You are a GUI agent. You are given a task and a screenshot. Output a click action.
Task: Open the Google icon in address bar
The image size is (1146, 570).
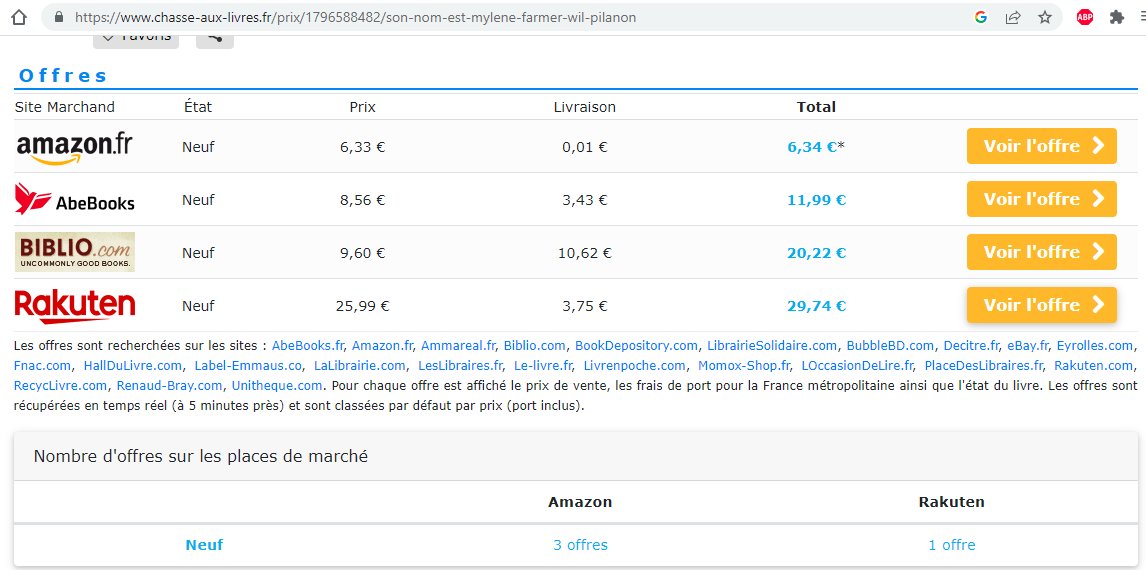pyautogui.click(x=981, y=17)
